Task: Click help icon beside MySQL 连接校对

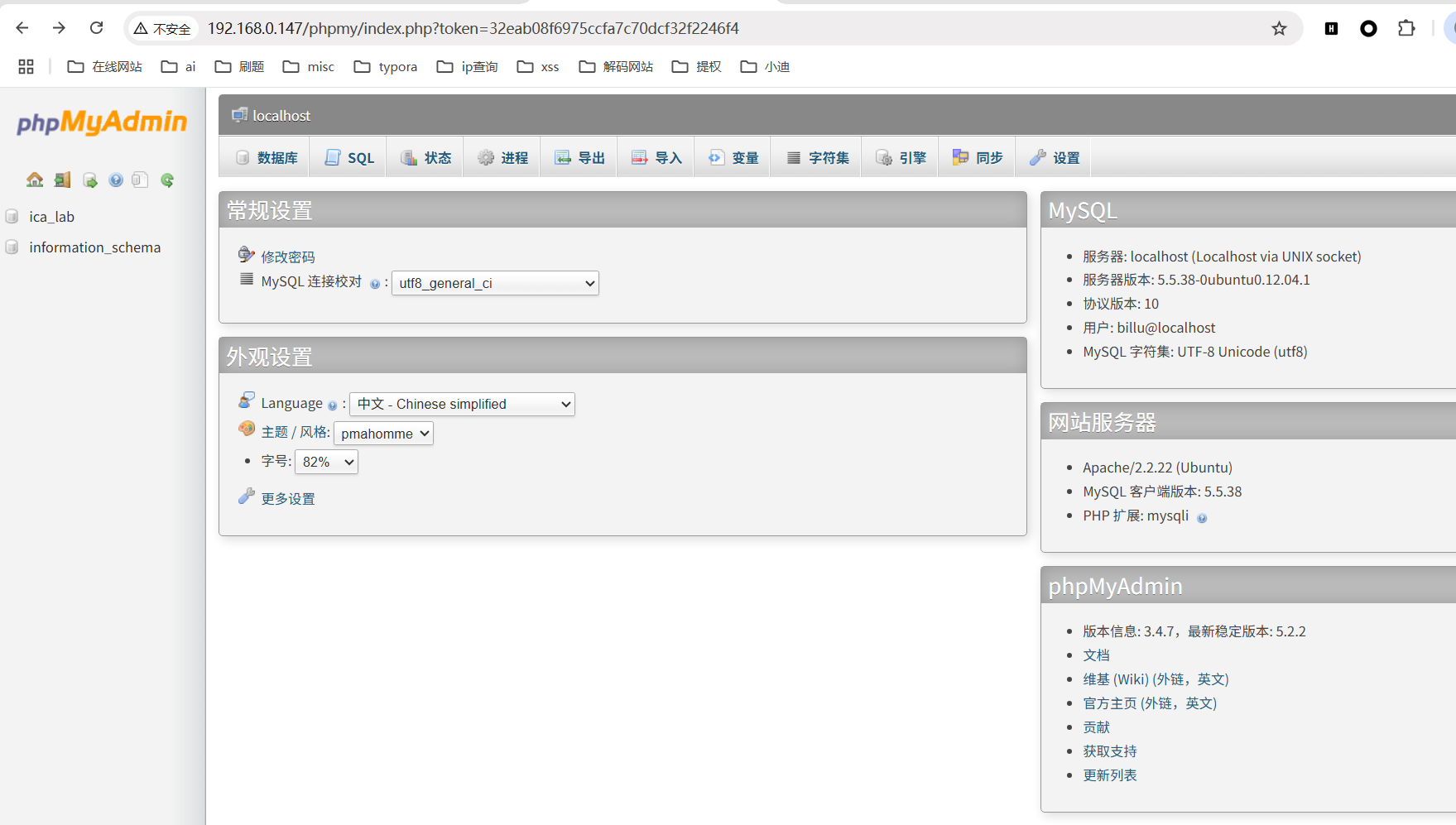Action: [x=375, y=284]
